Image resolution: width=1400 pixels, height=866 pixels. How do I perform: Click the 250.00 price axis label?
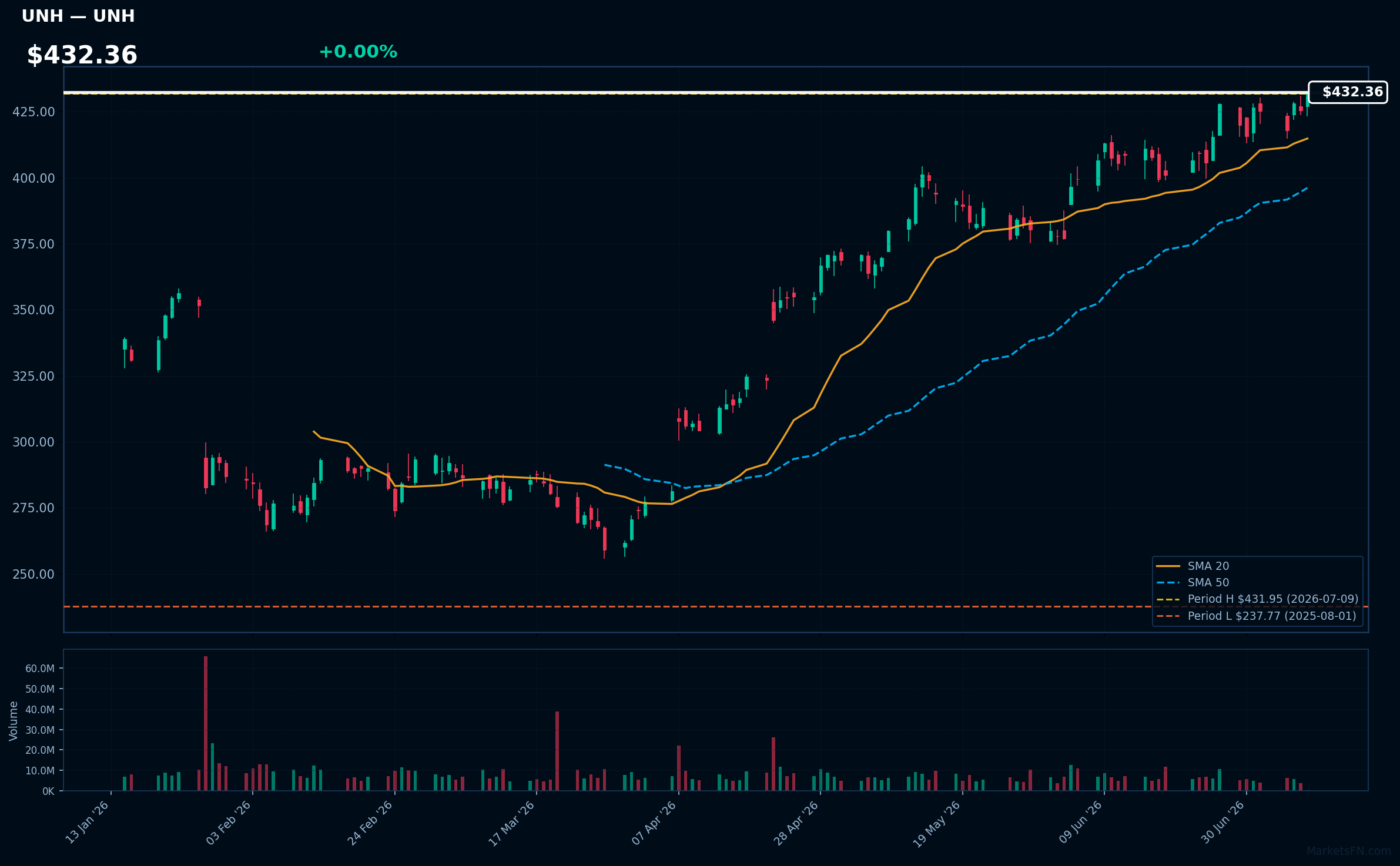click(34, 574)
